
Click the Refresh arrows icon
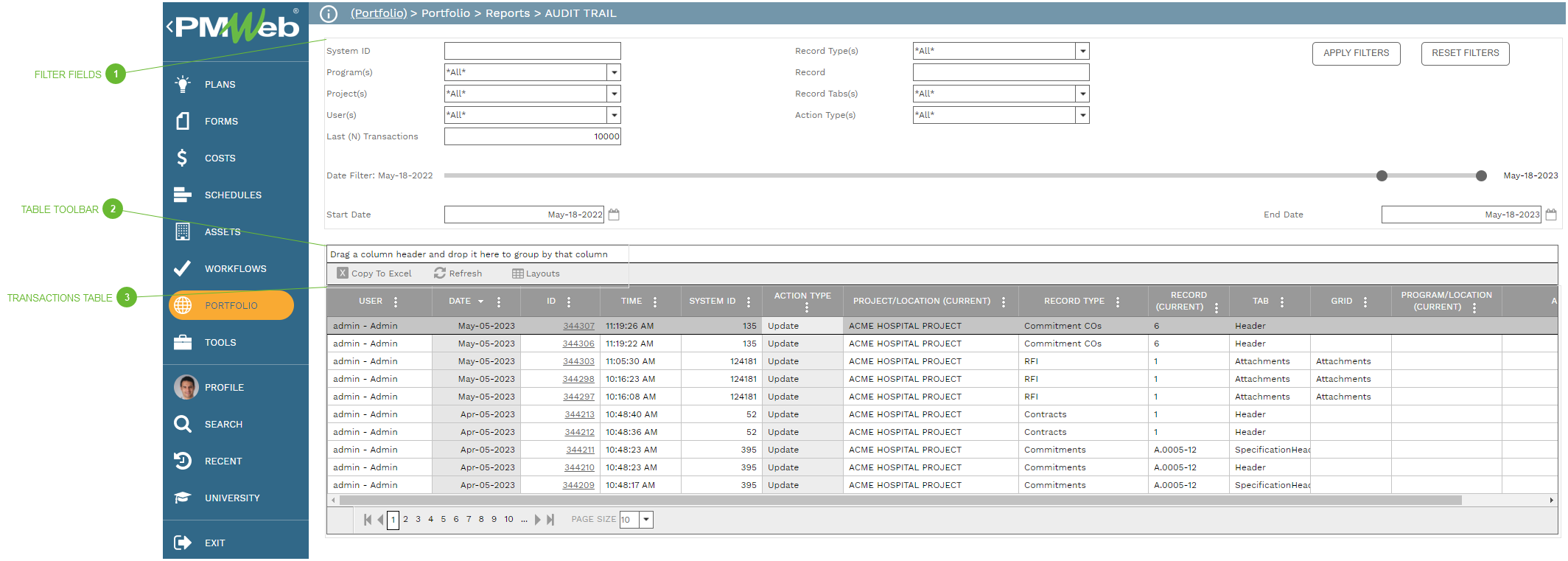tap(440, 273)
